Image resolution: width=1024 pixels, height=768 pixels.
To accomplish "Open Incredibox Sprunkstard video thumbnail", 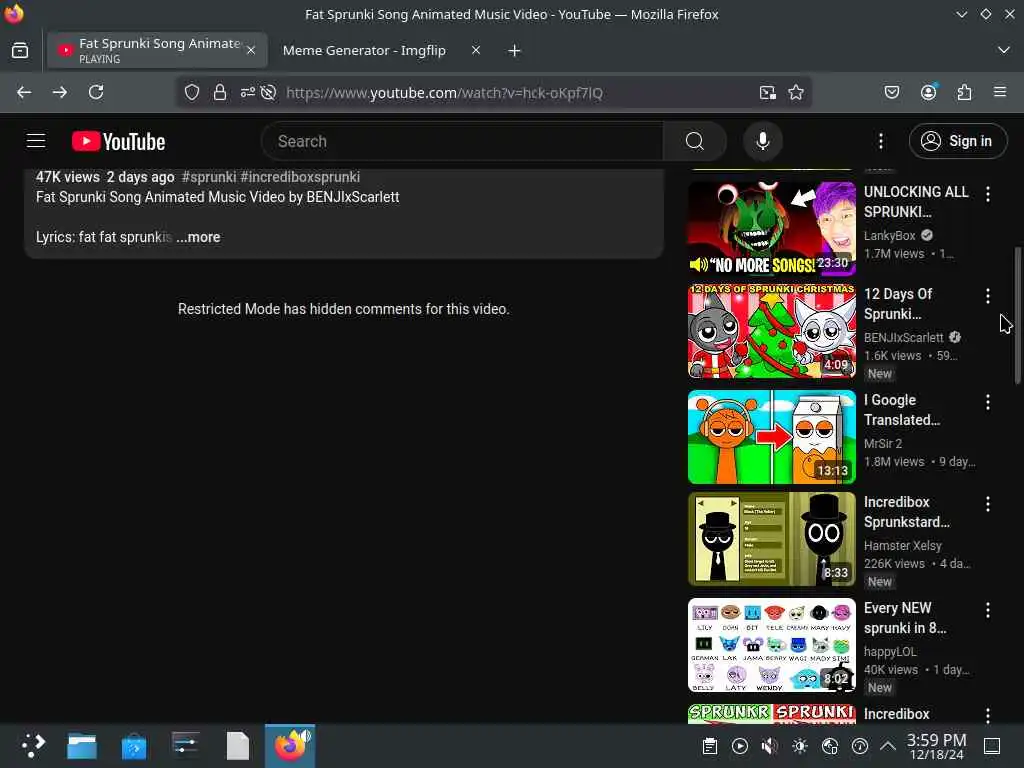I will (771, 539).
